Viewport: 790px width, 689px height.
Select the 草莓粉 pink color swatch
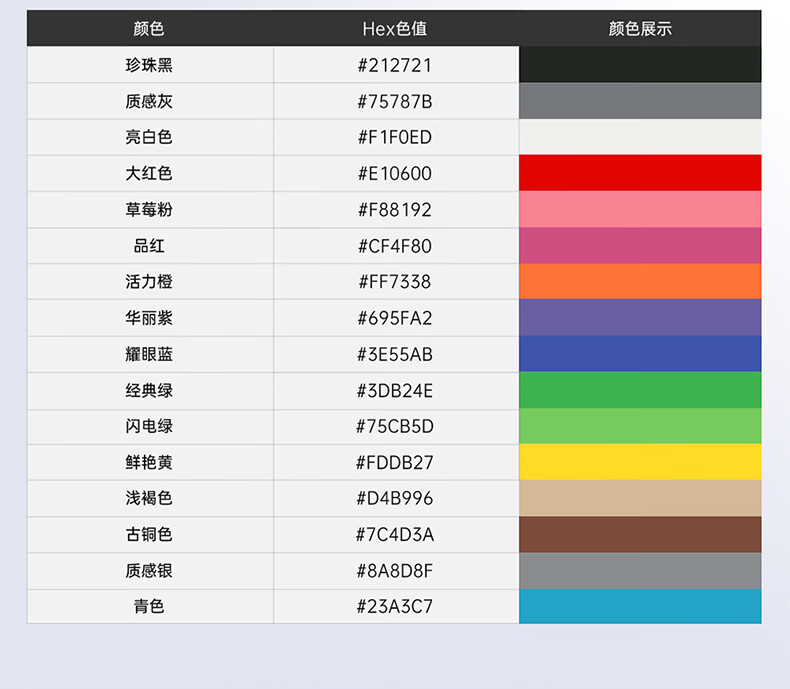tap(640, 209)
